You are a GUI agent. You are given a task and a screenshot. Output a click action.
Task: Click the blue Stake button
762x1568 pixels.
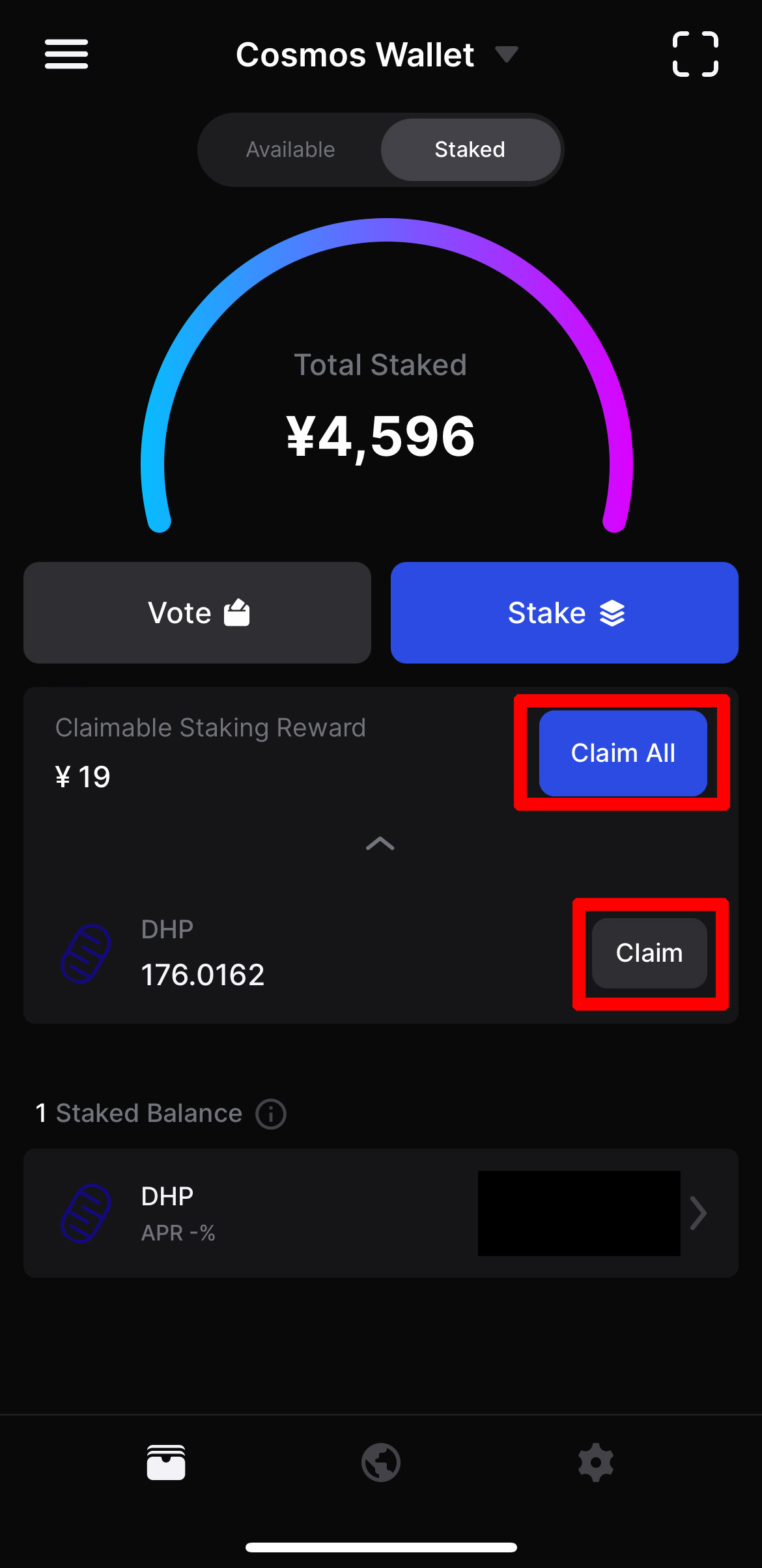[565, 613]
